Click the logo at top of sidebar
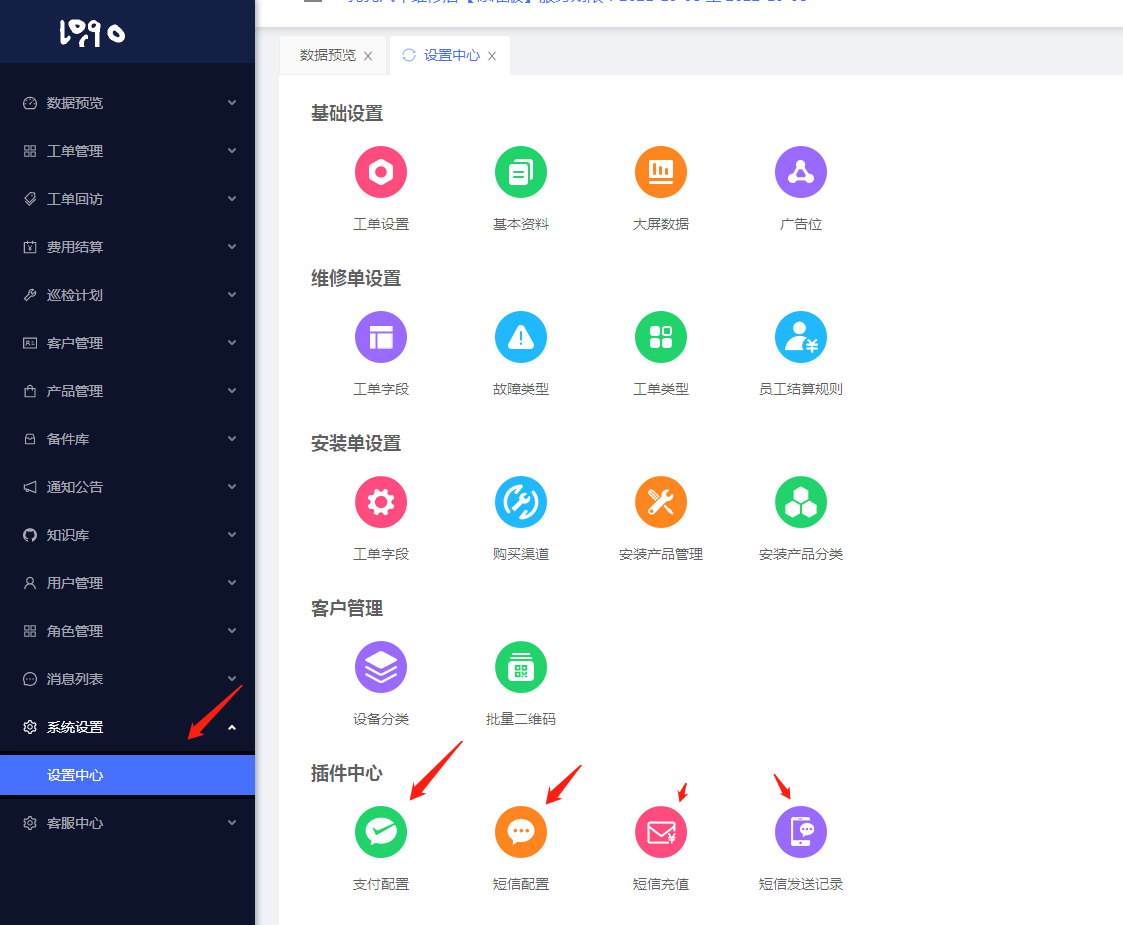Screen dimensions: 1123x925 (x=92, y=33)
